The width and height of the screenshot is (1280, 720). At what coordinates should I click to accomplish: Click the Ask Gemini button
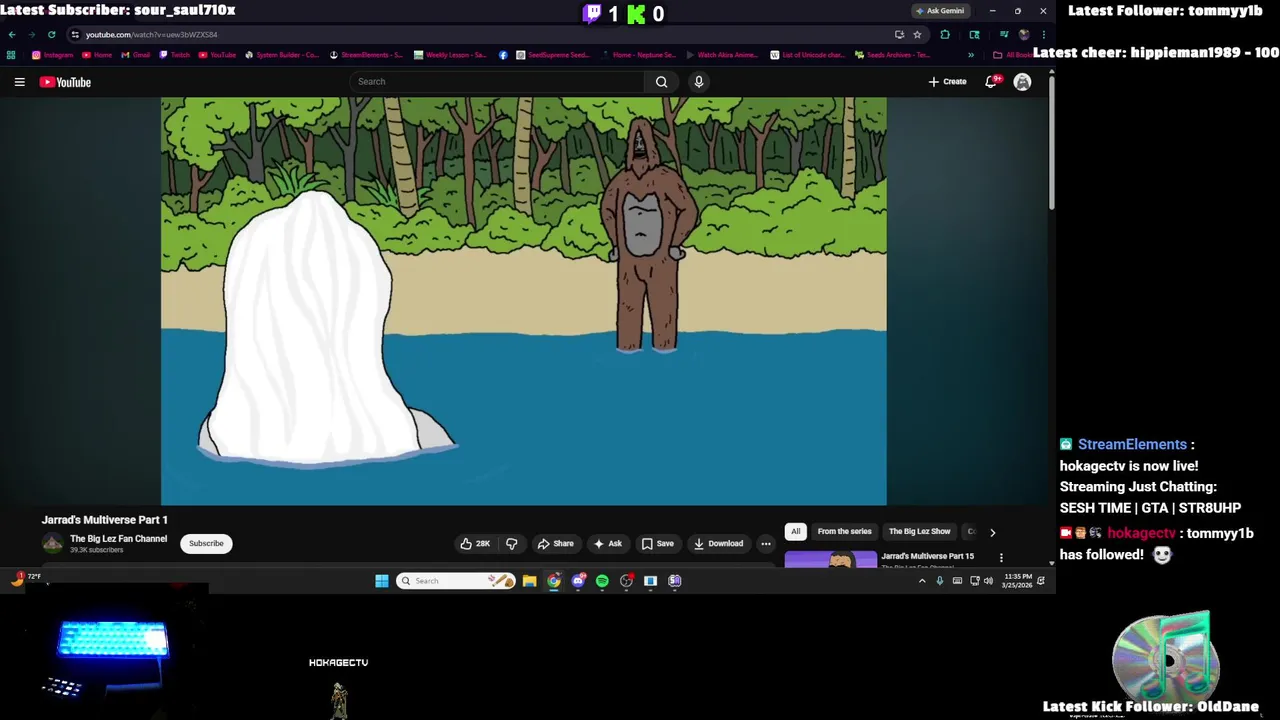pos(940,11)
